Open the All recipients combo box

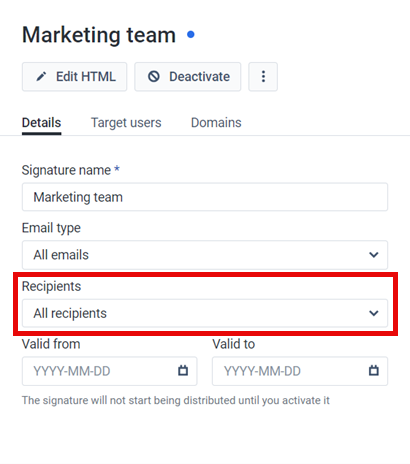[205, 313]
